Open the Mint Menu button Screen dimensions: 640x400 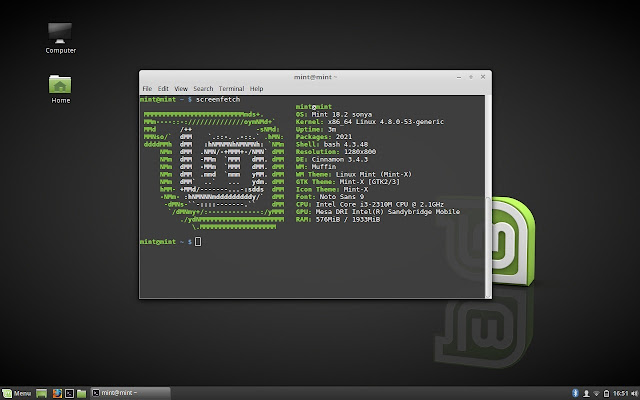coord(17,393)
